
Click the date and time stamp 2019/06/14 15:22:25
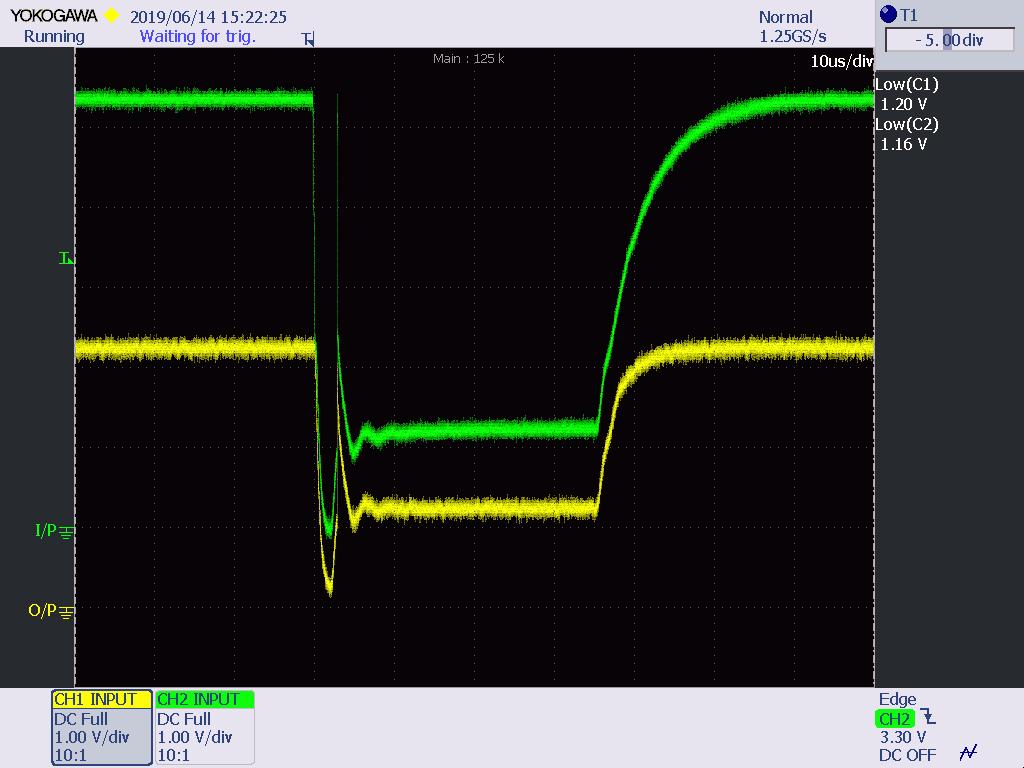pos(208,17)
